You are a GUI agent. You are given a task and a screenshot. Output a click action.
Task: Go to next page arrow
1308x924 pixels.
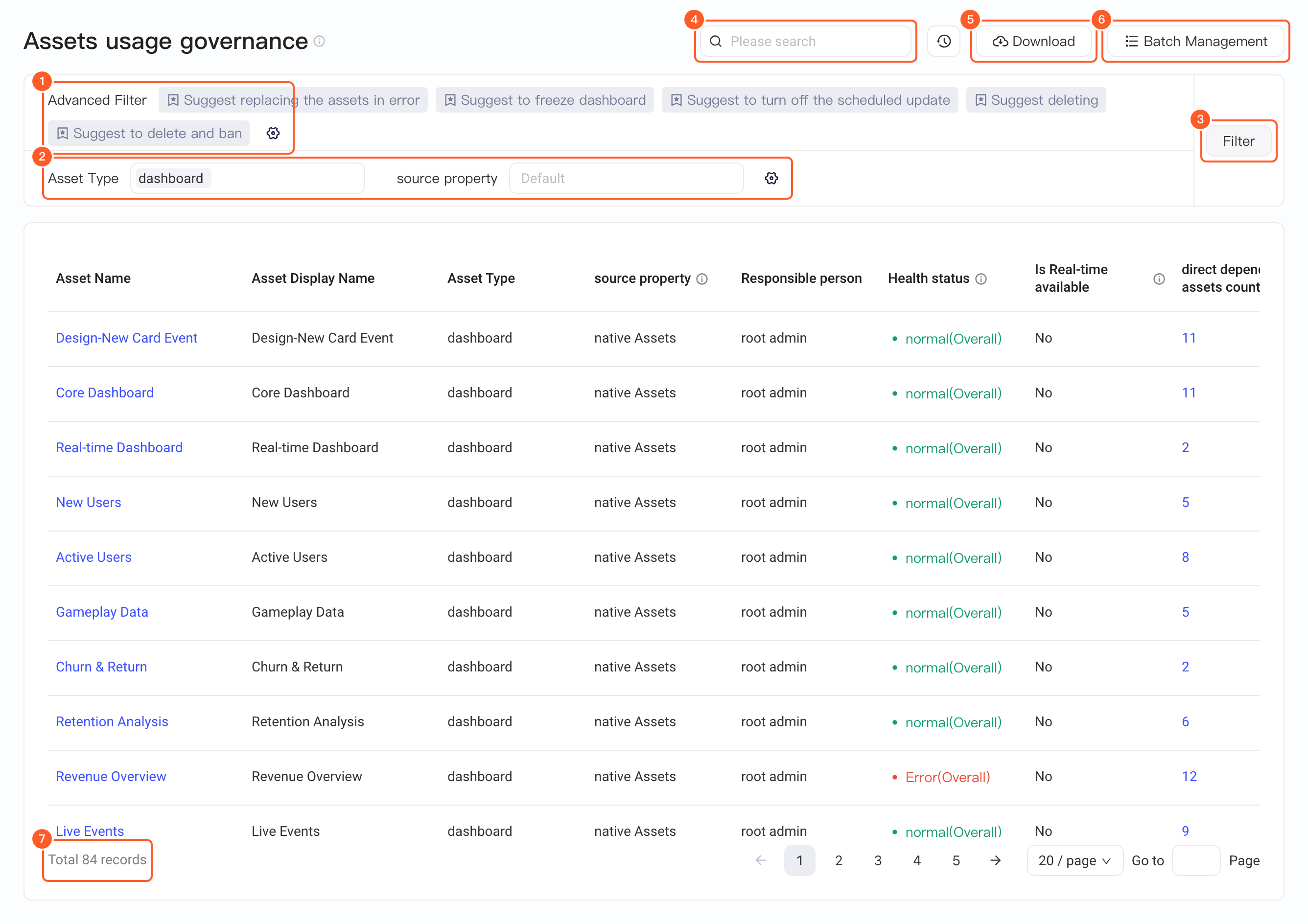(995, 860)
